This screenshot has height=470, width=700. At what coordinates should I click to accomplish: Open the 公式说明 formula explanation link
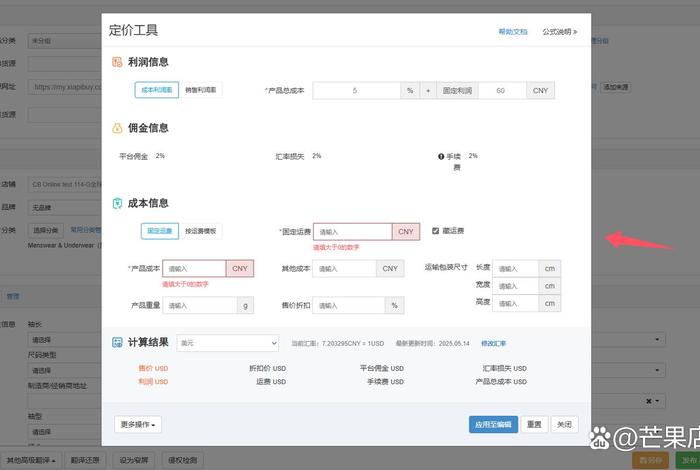tap(560, 32)
